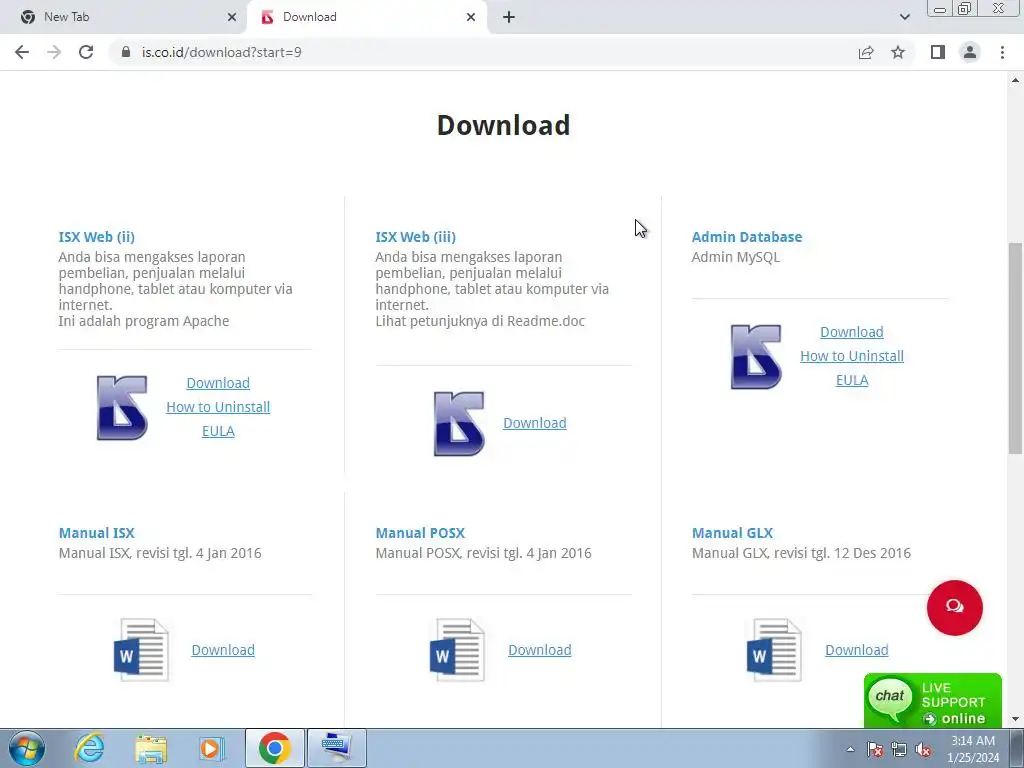Download the Manual ISX document

click(x=223, y=650)
